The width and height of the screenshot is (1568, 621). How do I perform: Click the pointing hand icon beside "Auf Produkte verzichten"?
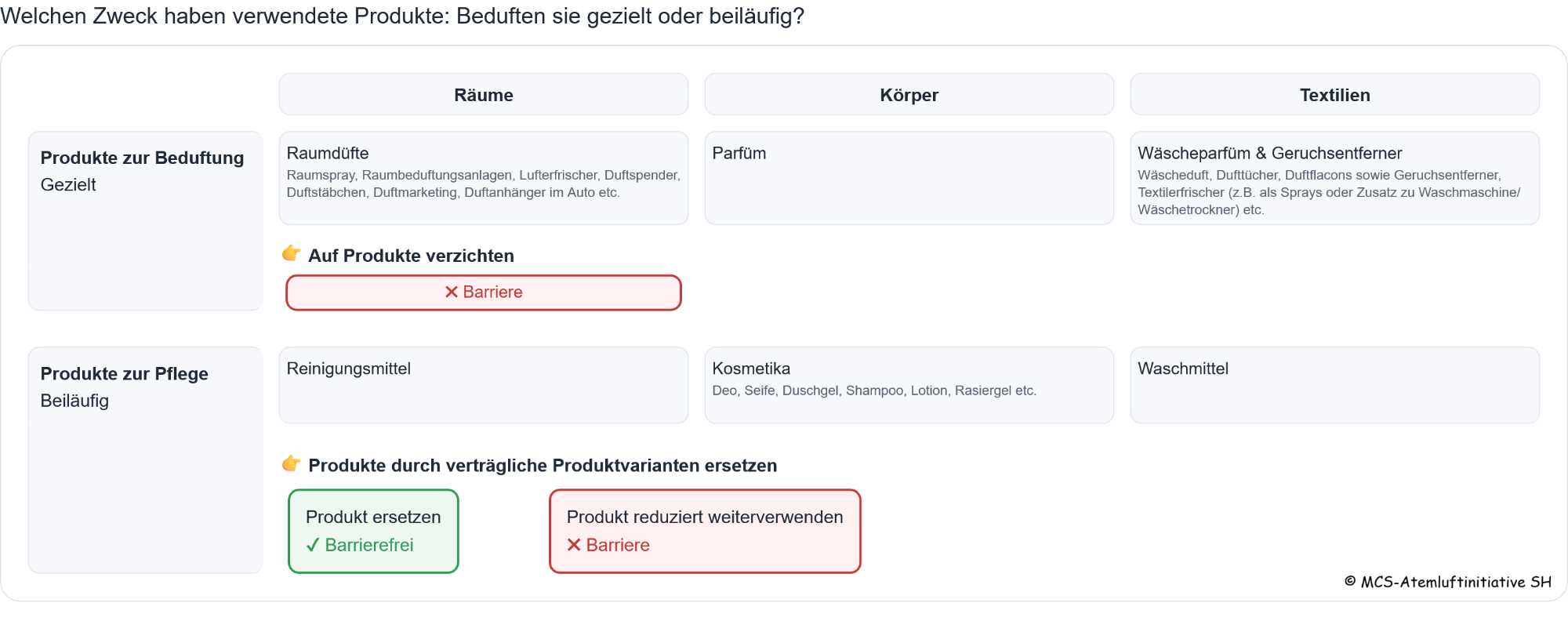[x=291, y=253]
